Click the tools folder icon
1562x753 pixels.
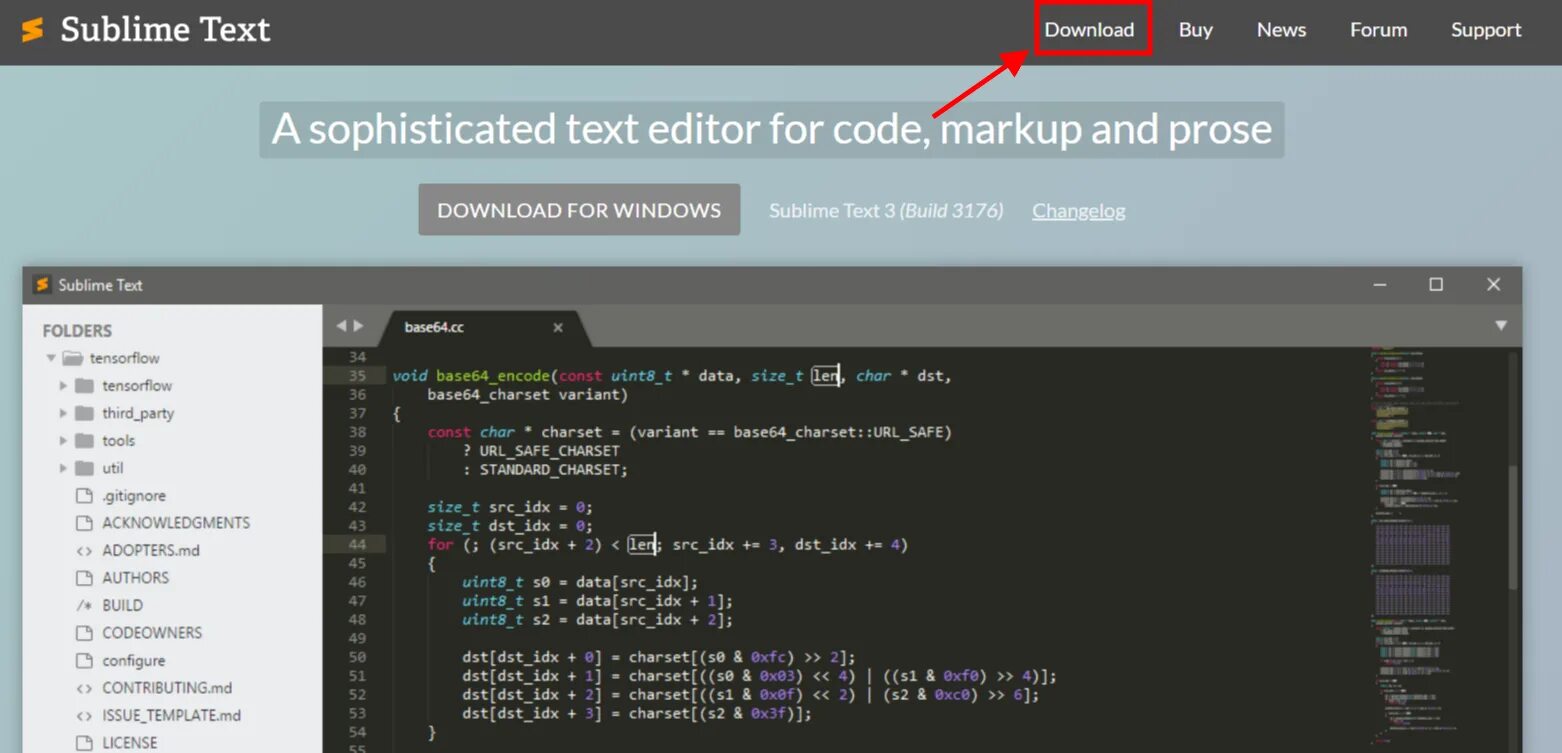(x=84, y=441)
